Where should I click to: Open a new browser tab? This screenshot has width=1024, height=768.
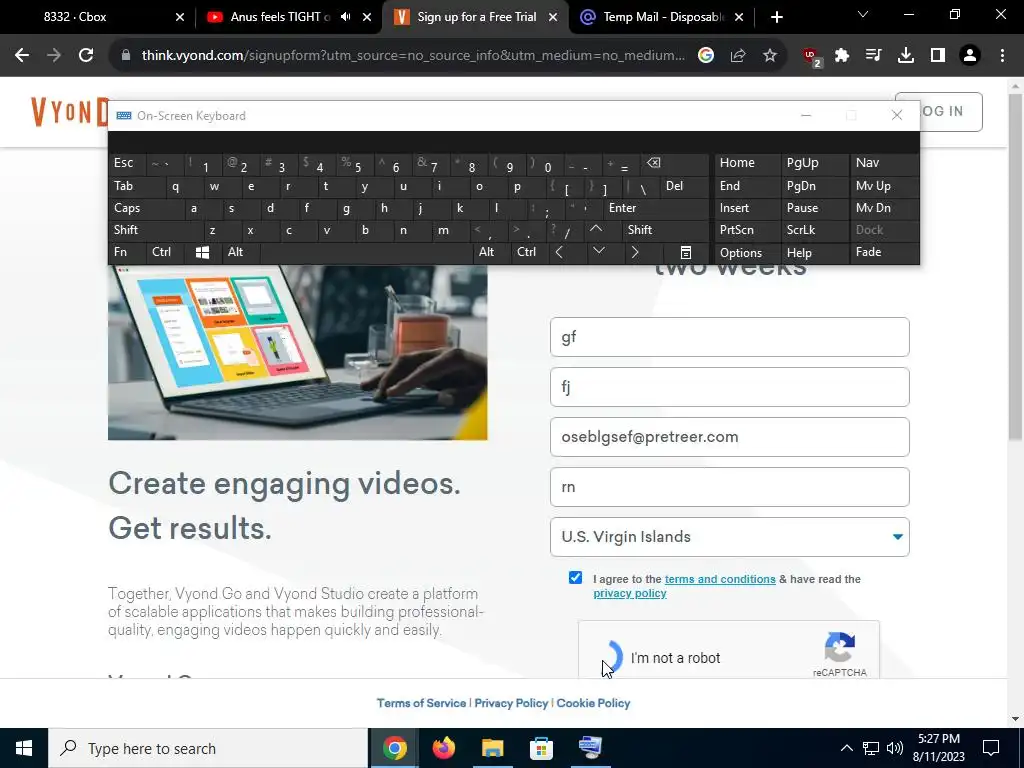tap(776, 17)
